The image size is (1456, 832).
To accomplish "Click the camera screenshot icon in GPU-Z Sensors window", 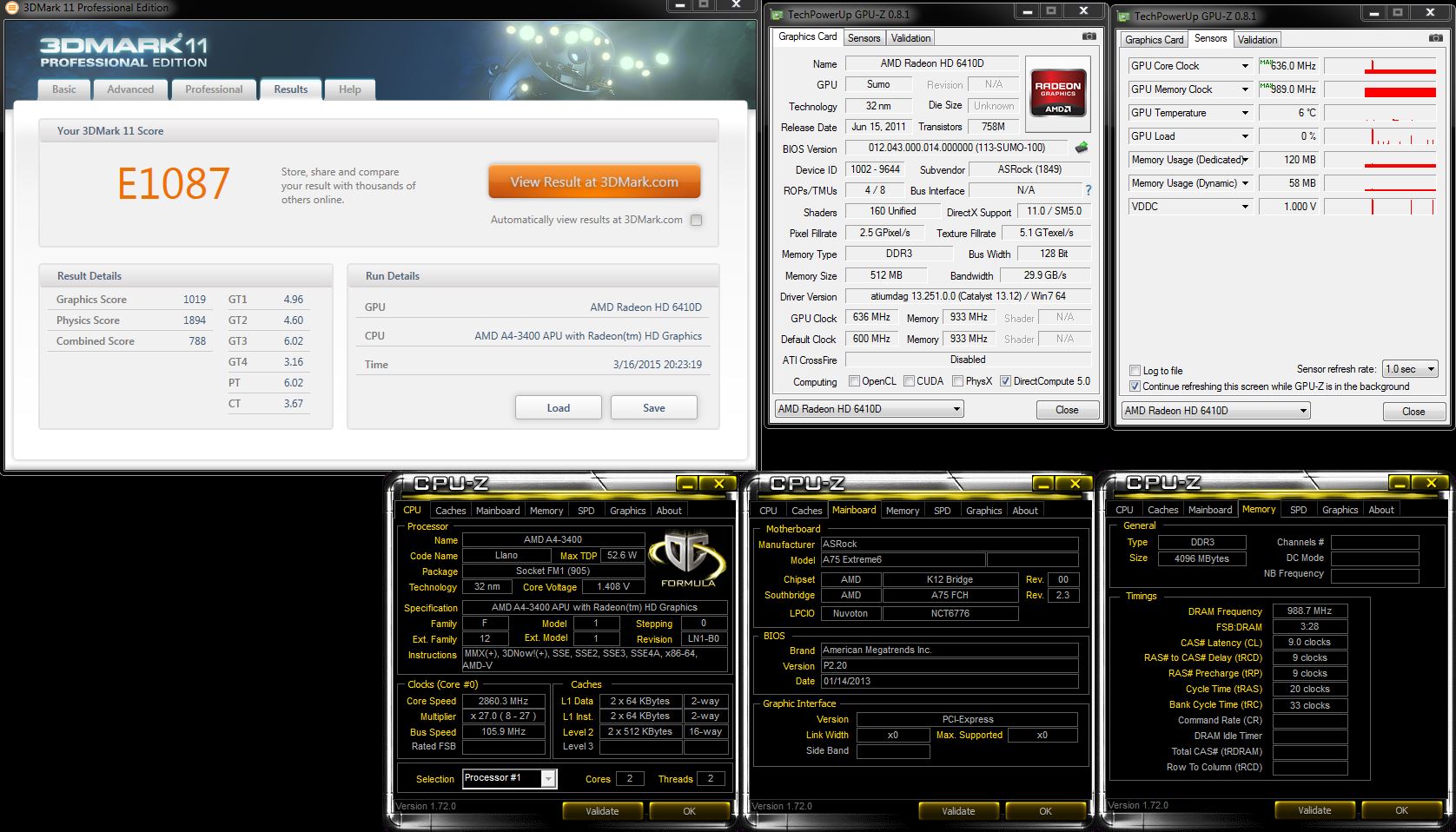I will (1435, 38).
